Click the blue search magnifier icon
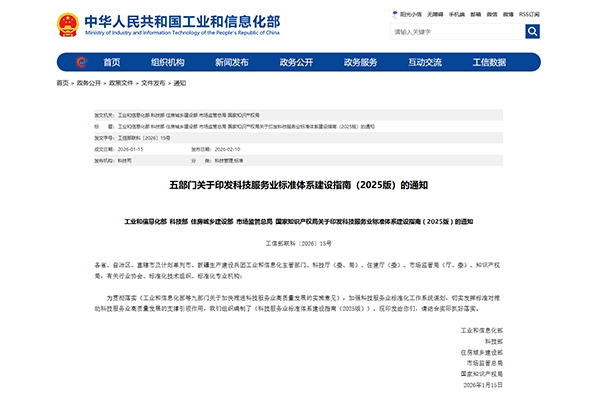 tap(534, 32)
